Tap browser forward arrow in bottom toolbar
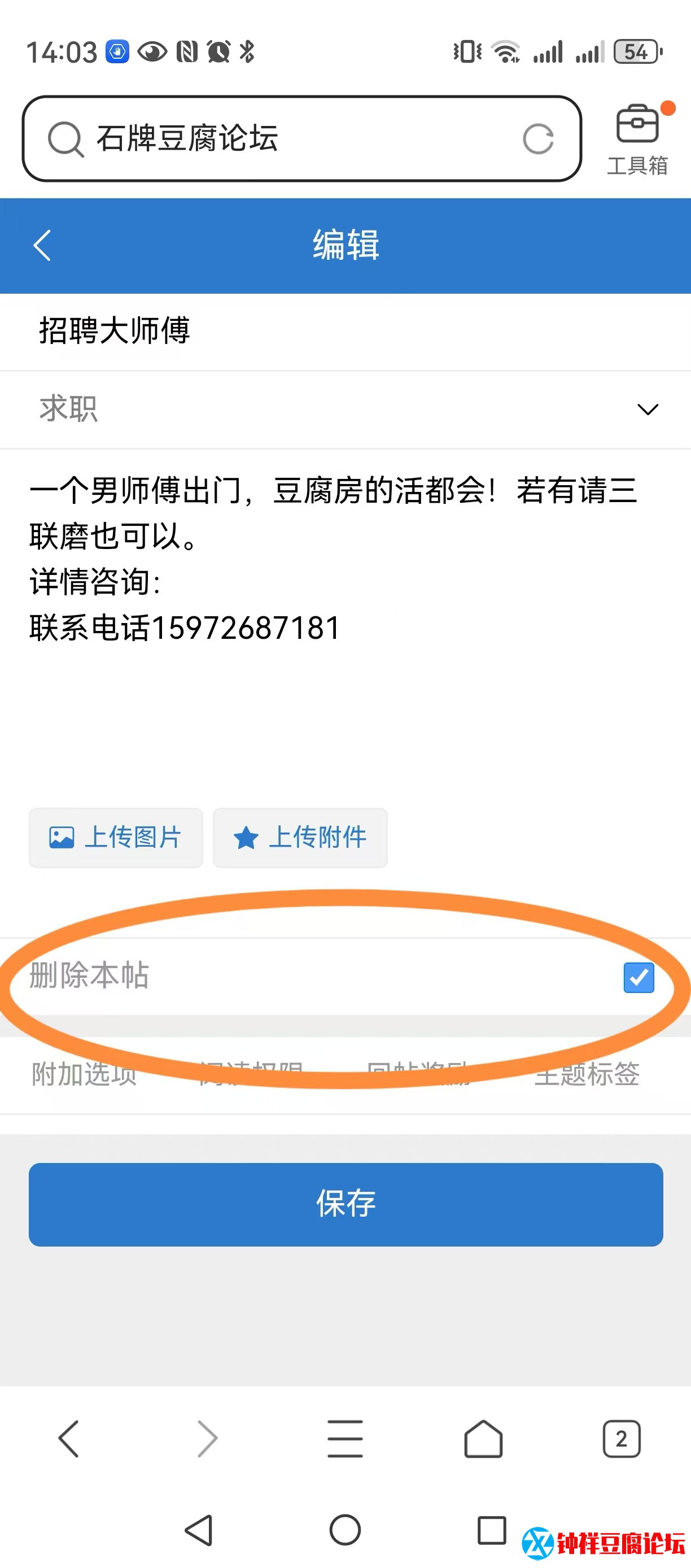The image size is (691, 1568). (x=207, y=1439)
